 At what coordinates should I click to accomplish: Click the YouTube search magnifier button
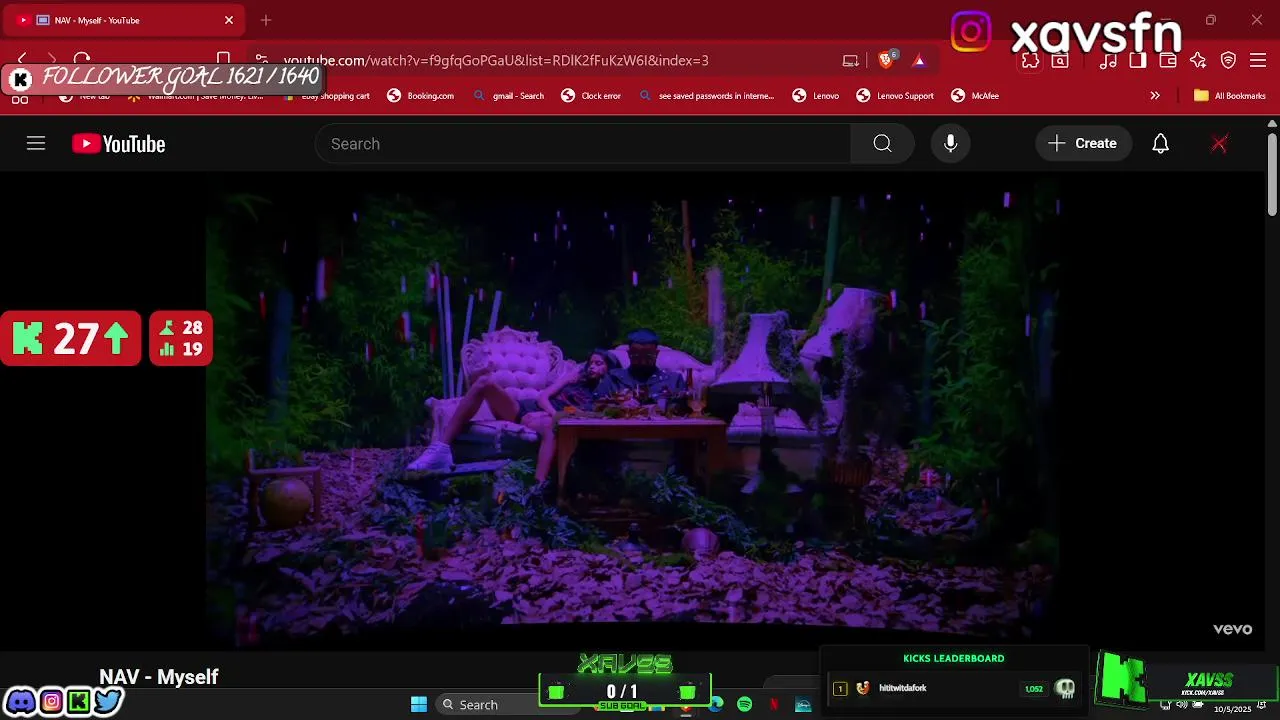pos(882,144)
